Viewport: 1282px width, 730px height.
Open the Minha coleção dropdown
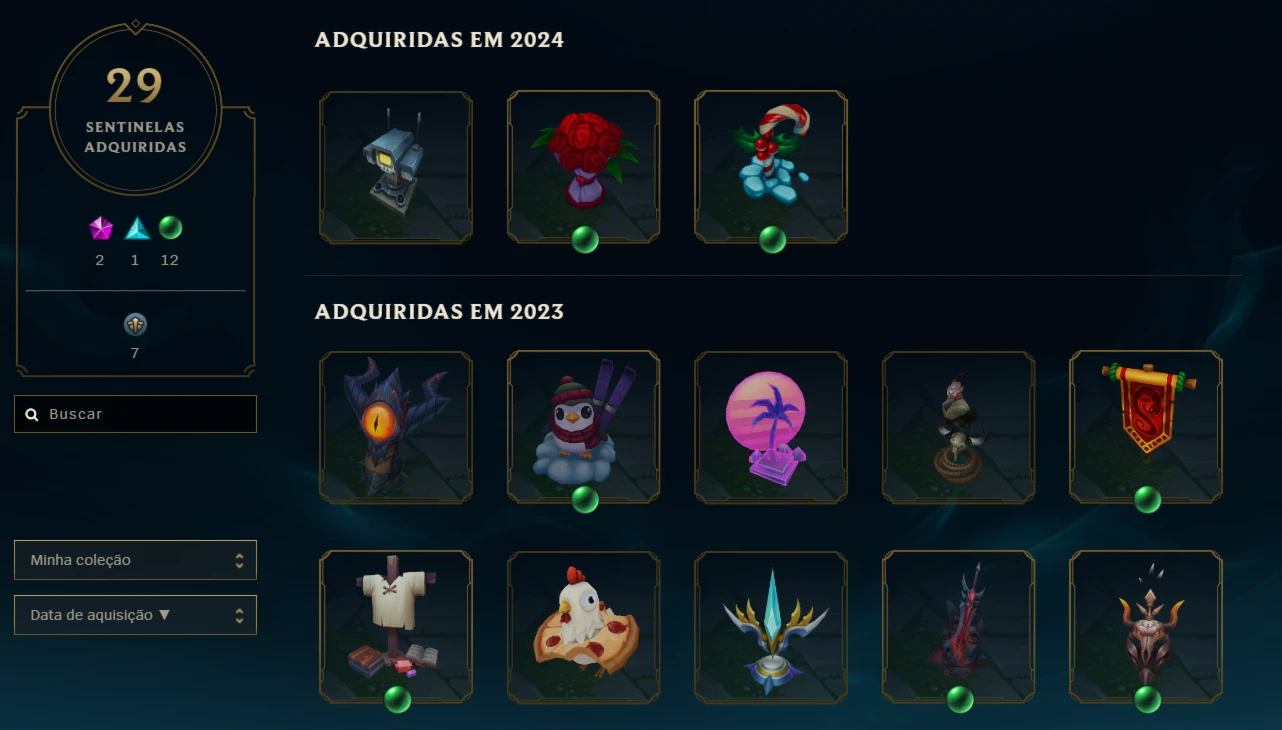point(135,560)
